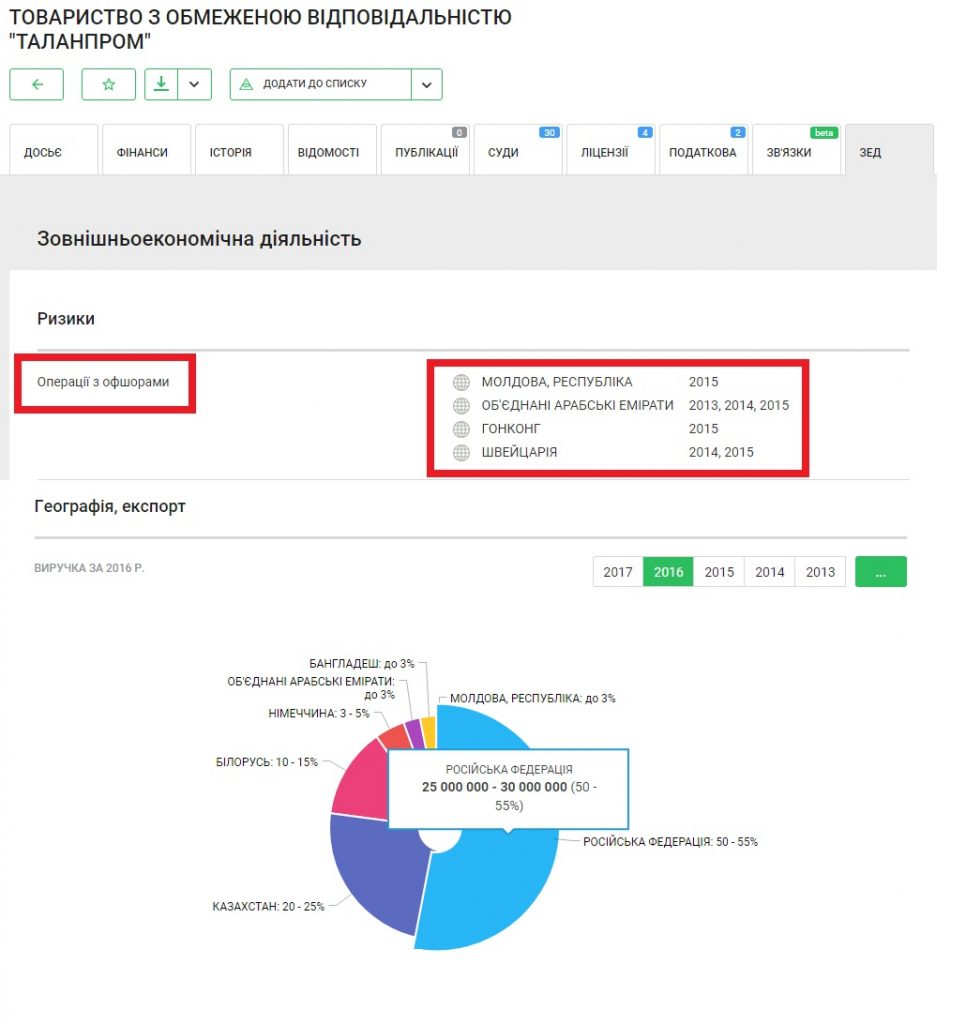Select year 2015 for export revenue
The width and height of the screenshot is (966, 1024).
point(719,572)
